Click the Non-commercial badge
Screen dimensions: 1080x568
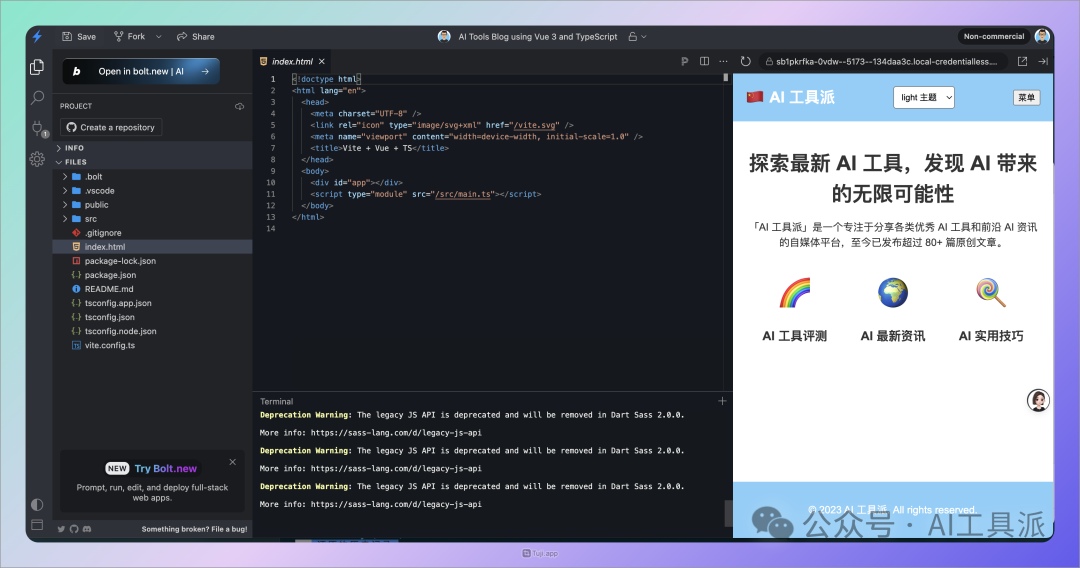993,36
